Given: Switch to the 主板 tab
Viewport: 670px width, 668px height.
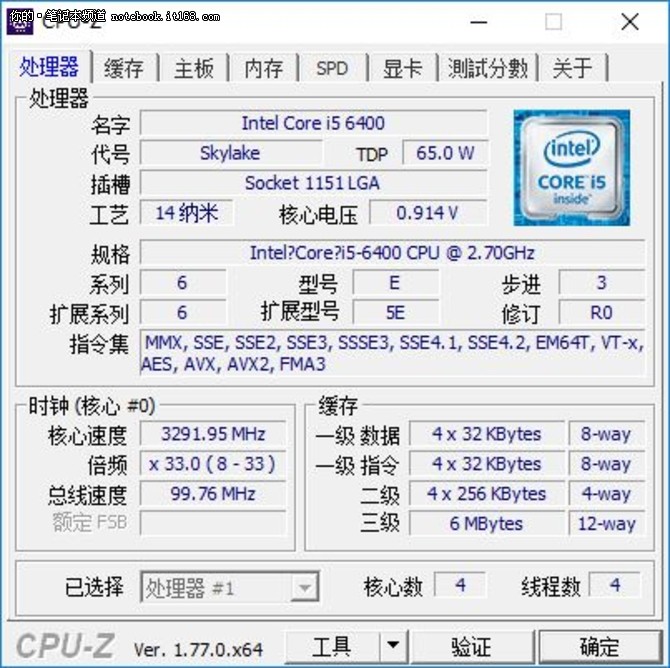Looking at the screenshot, I should point(194,68).
